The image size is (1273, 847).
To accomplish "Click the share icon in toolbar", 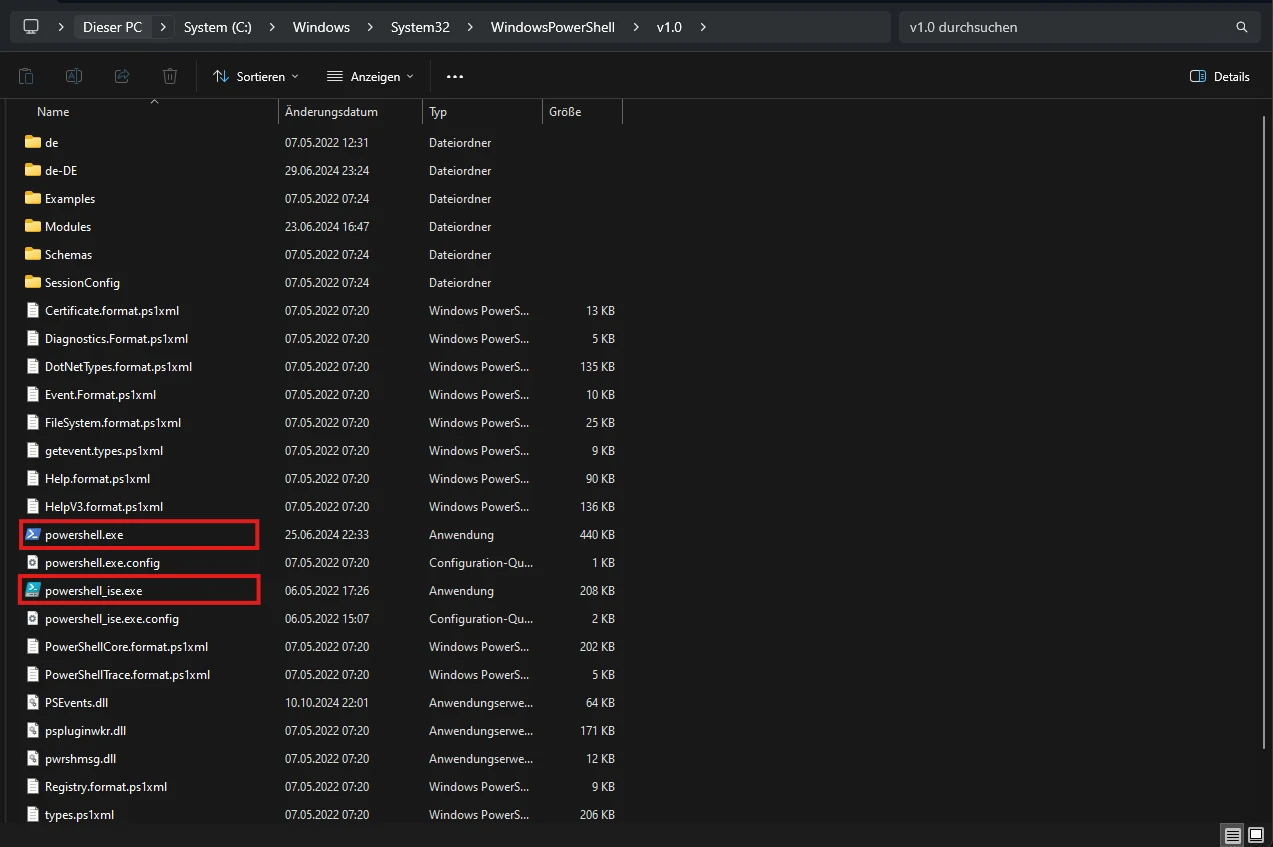I will coord(122,76).
